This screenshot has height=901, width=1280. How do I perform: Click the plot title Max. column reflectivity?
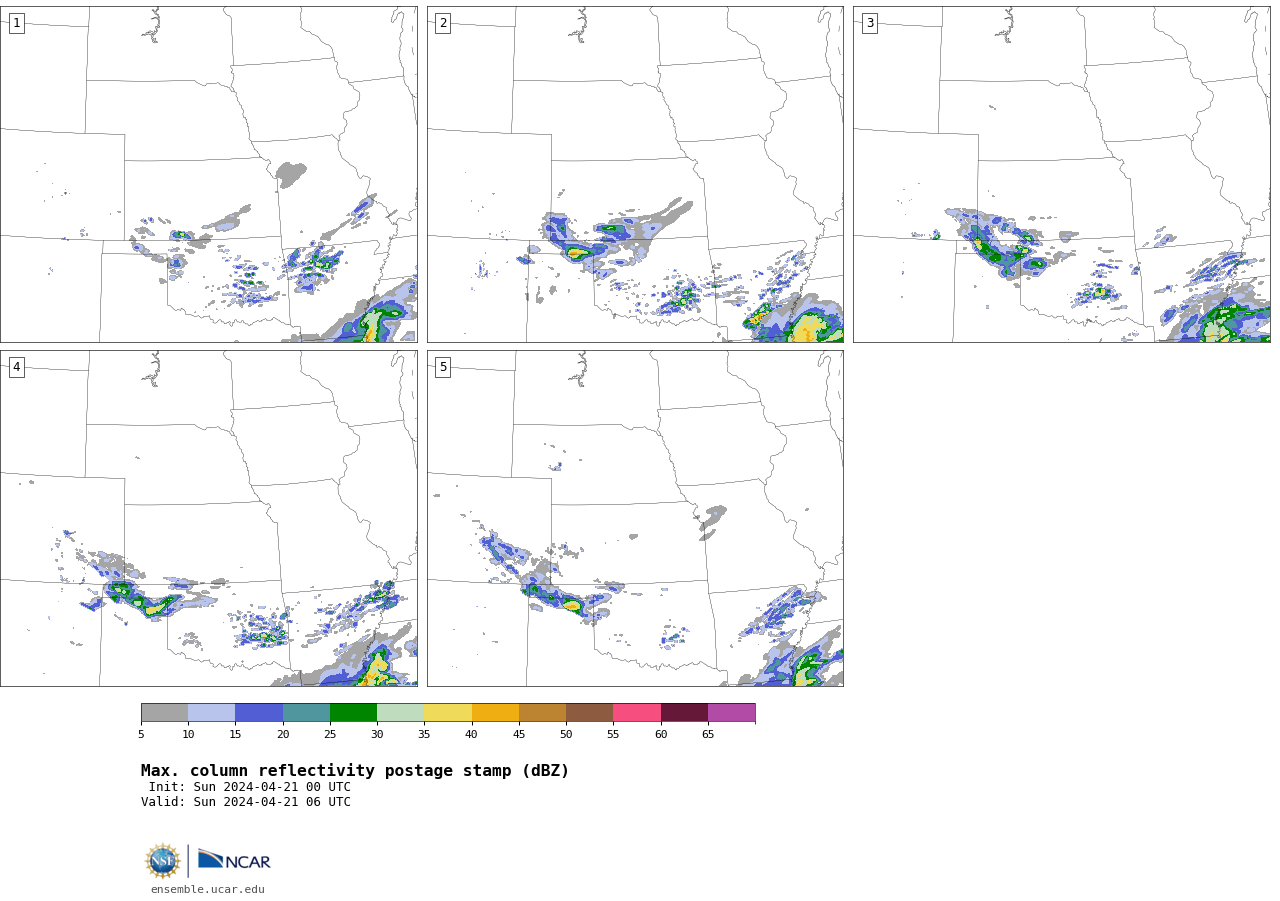[x=355, y=771]
